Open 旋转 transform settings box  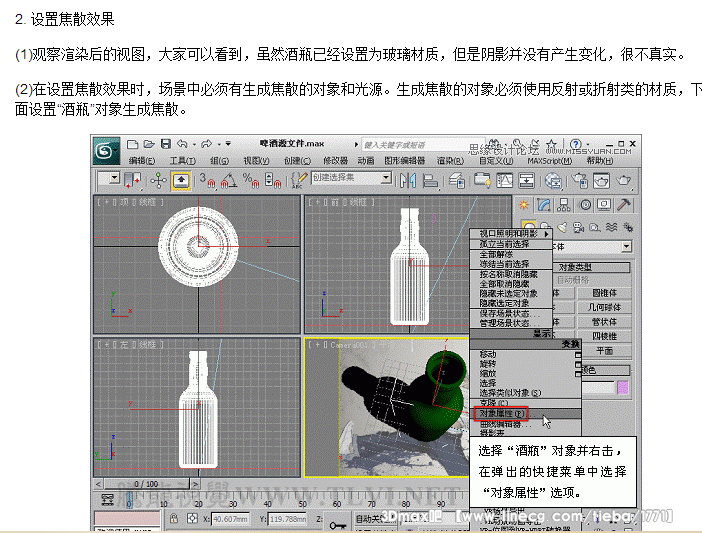coord(578,365)
